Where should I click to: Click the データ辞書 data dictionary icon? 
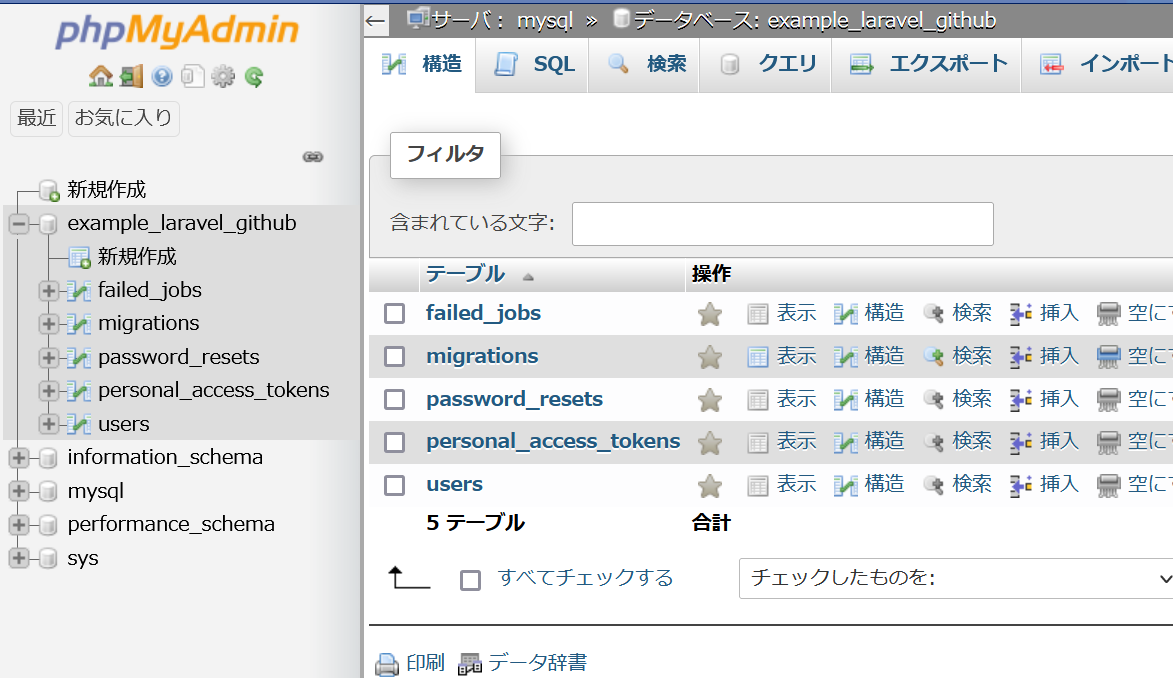pos(470,664)
